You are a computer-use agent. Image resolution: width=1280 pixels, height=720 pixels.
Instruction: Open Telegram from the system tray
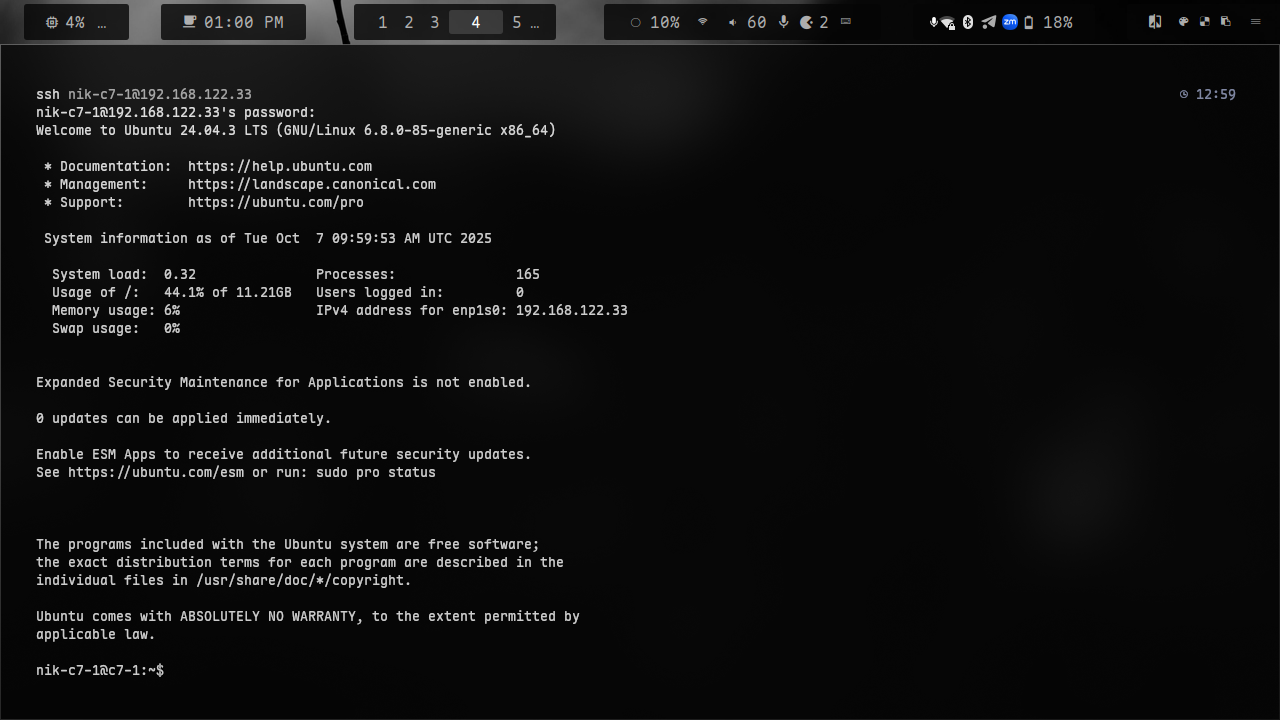pos(988,22)
